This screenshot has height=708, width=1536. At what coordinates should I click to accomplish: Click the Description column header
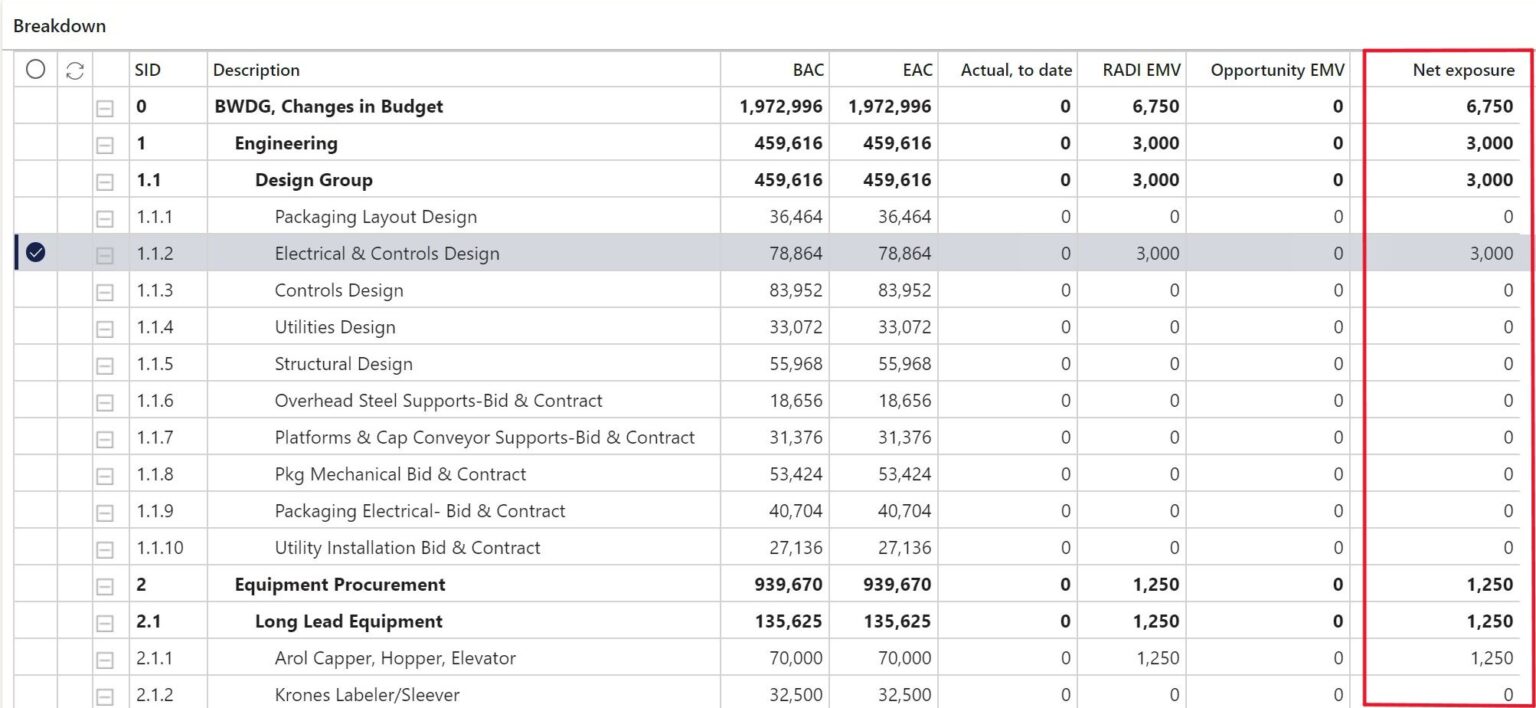256,70
